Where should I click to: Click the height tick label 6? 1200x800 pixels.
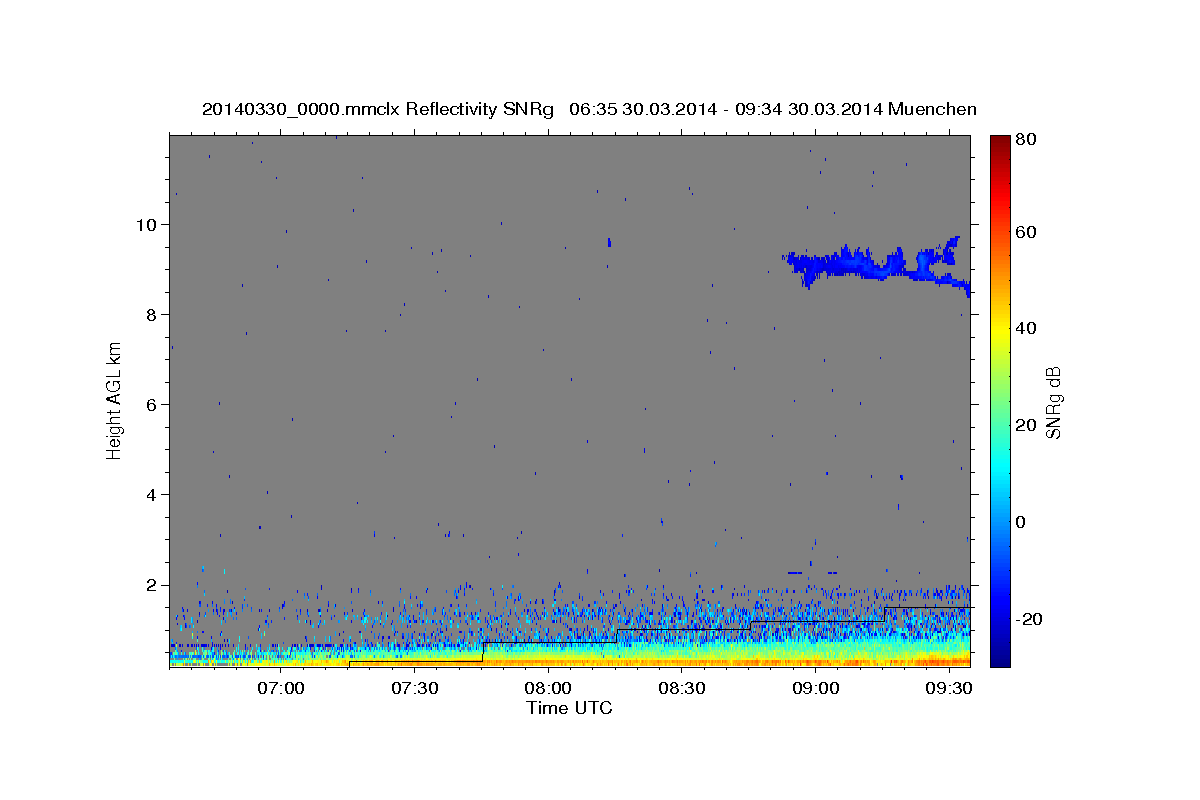151,404
